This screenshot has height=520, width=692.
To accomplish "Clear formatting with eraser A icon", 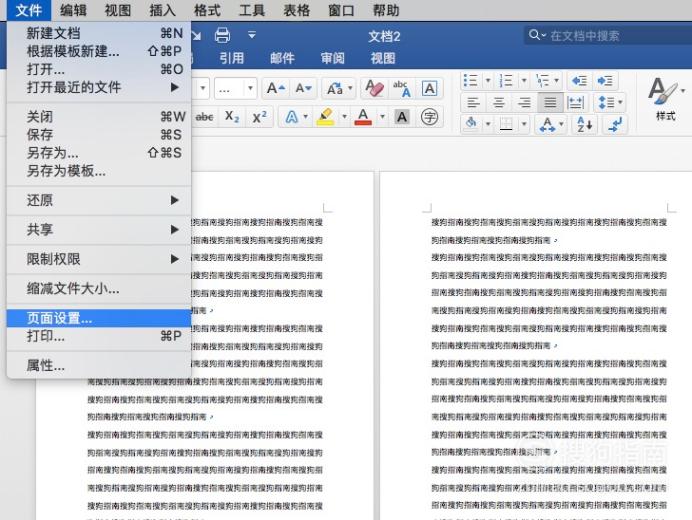I will pyautogui.click(x=374, y=88).
